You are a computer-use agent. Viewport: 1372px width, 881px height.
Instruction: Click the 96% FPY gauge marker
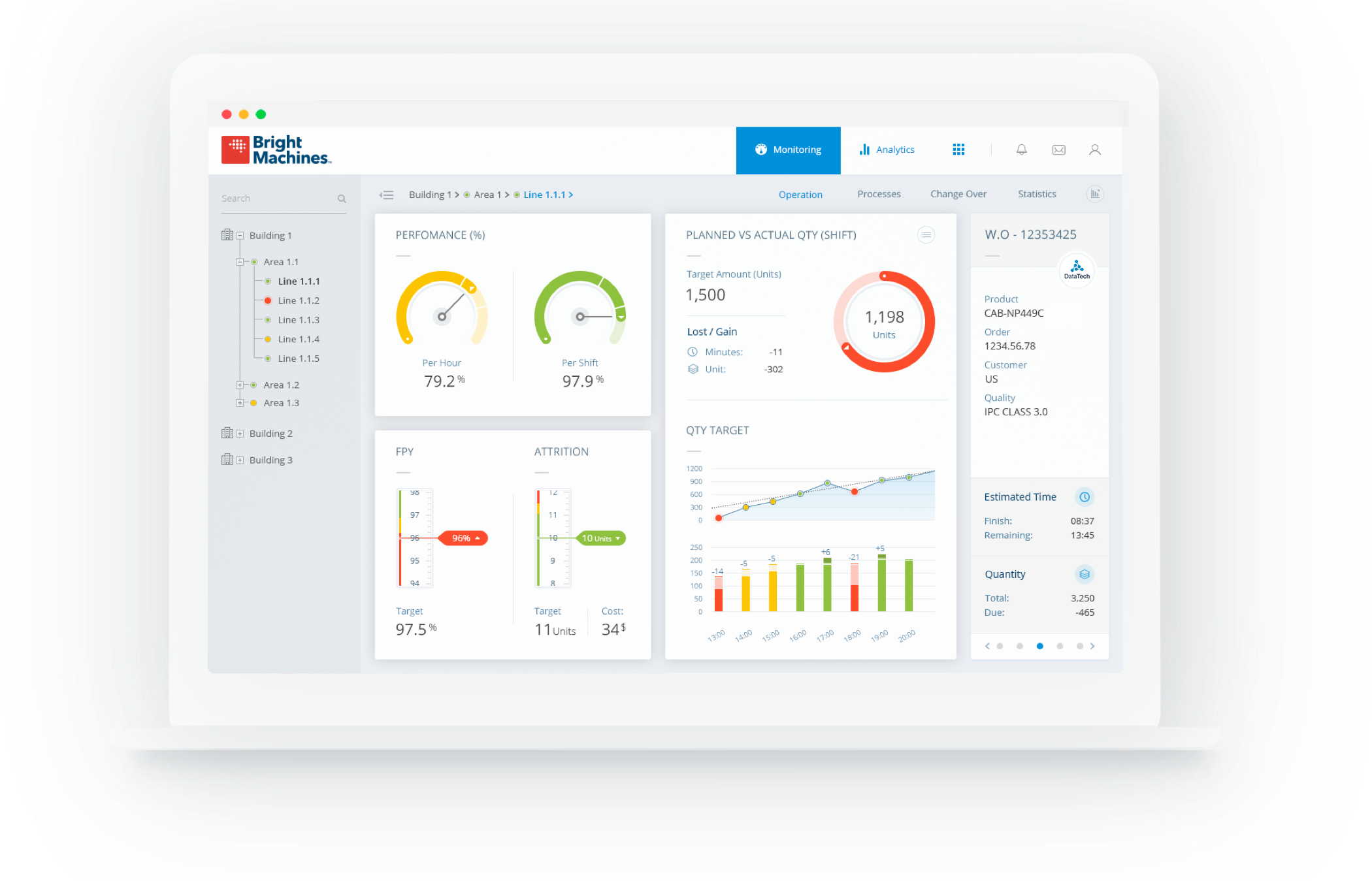click(463, 538)
